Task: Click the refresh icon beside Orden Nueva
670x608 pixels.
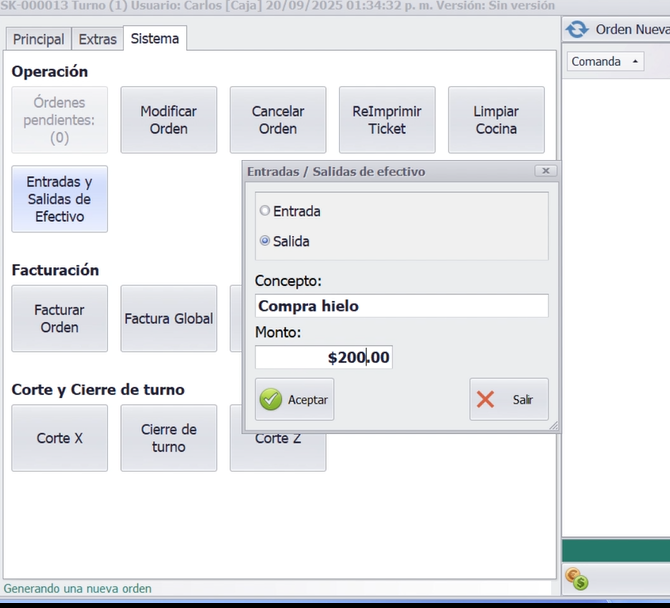Action: coord(577,29)
